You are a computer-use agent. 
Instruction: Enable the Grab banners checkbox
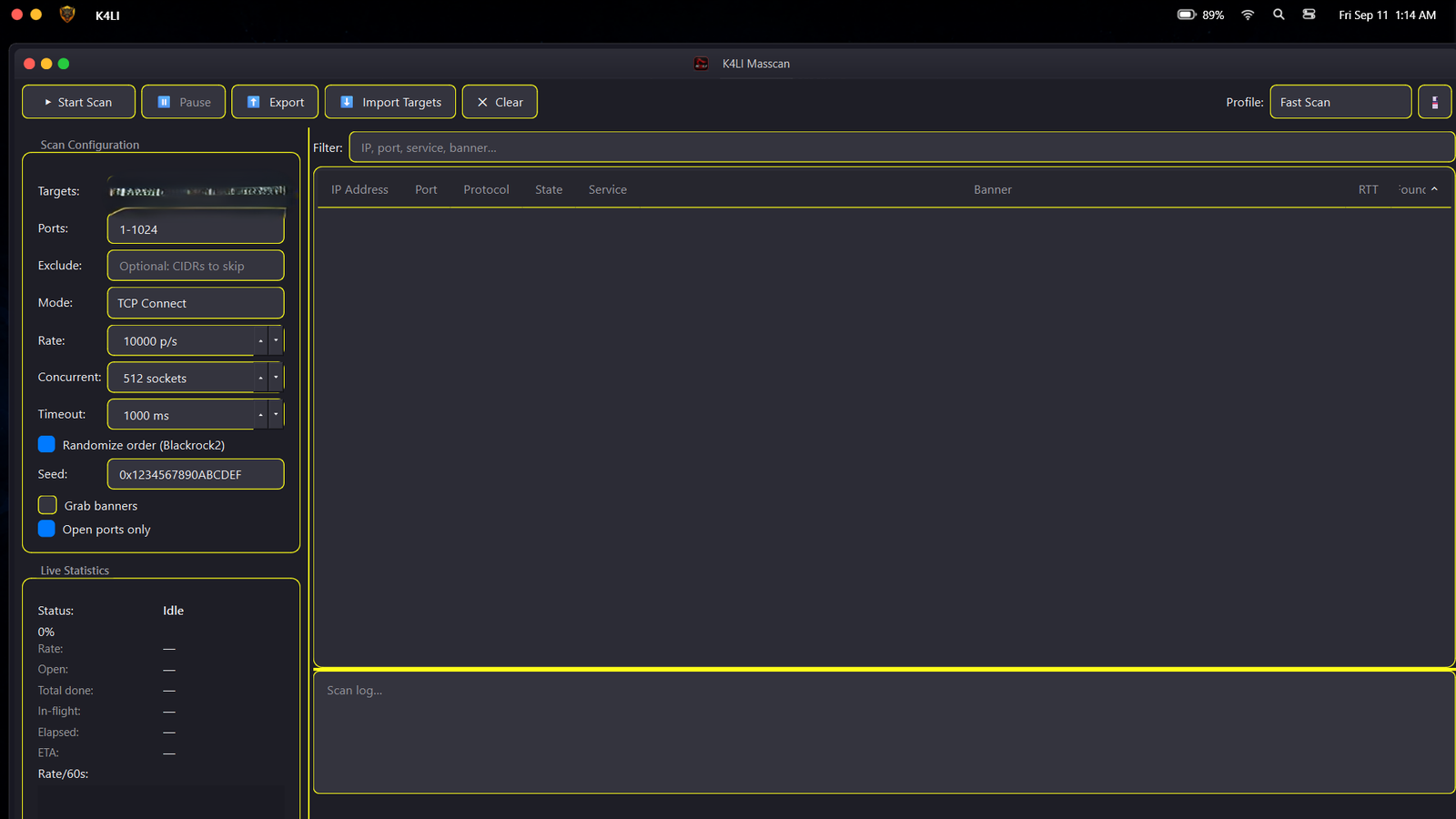click(x=47, y=505)
